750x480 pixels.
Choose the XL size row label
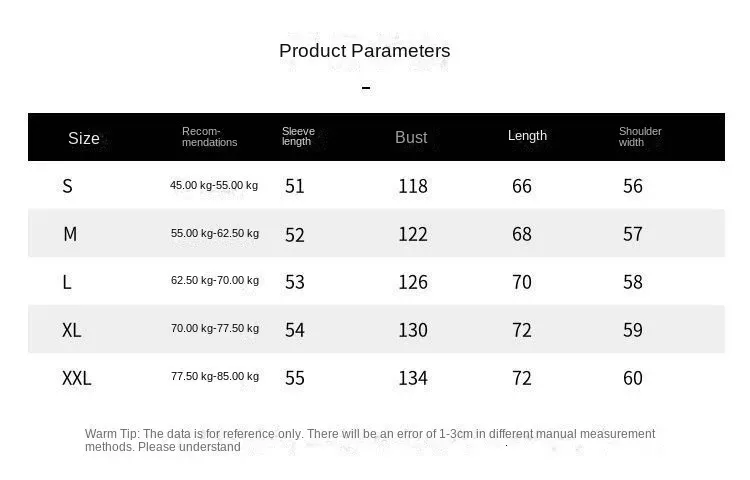point(72,330)
